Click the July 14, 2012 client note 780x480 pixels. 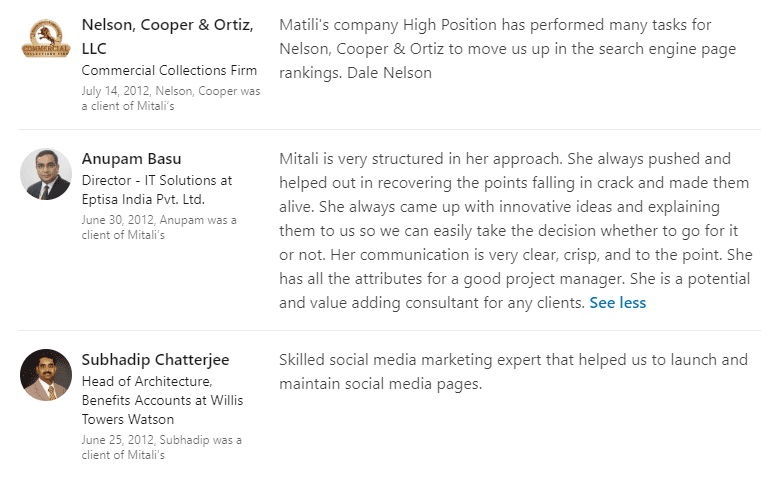[171, 98]
